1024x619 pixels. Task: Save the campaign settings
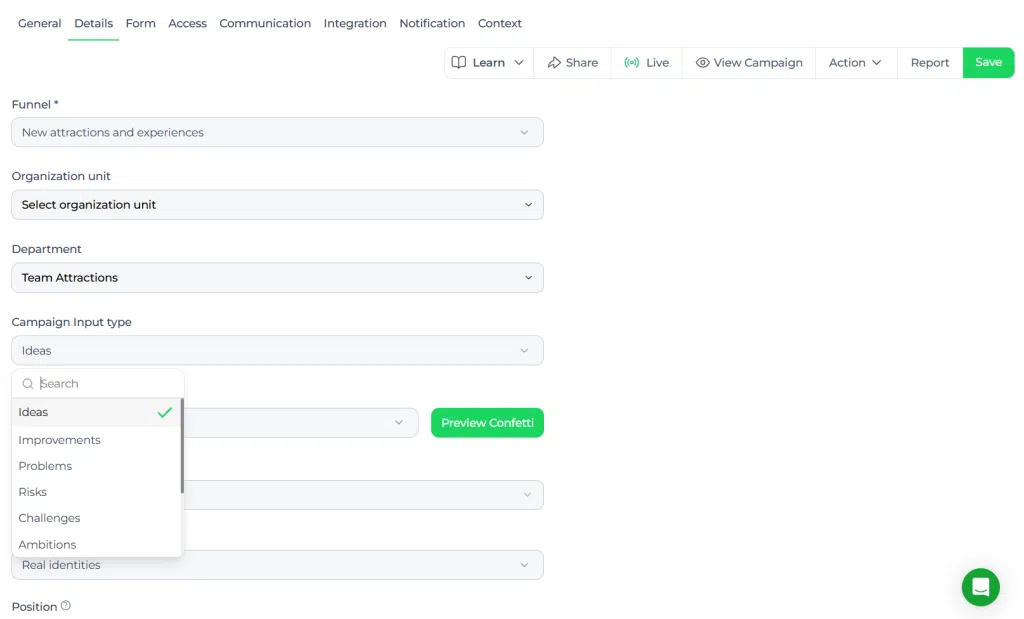pos(988,63)
